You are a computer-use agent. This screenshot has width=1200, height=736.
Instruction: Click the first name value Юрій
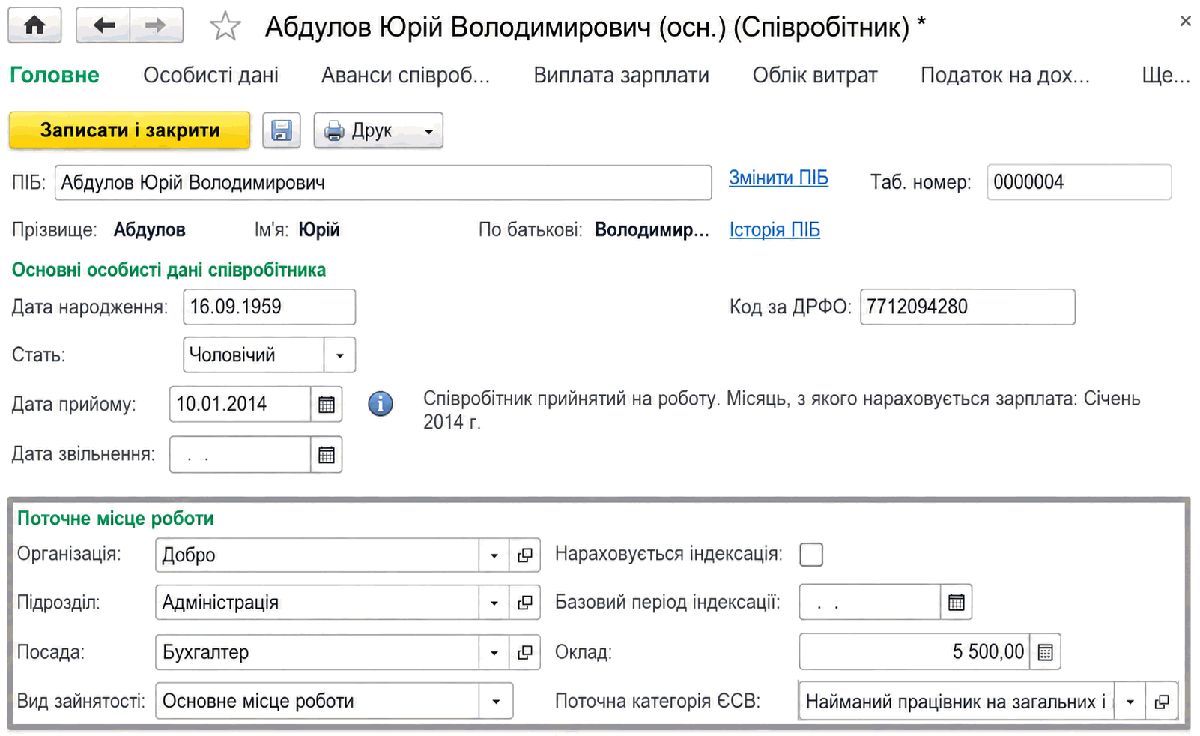point(320,230)
